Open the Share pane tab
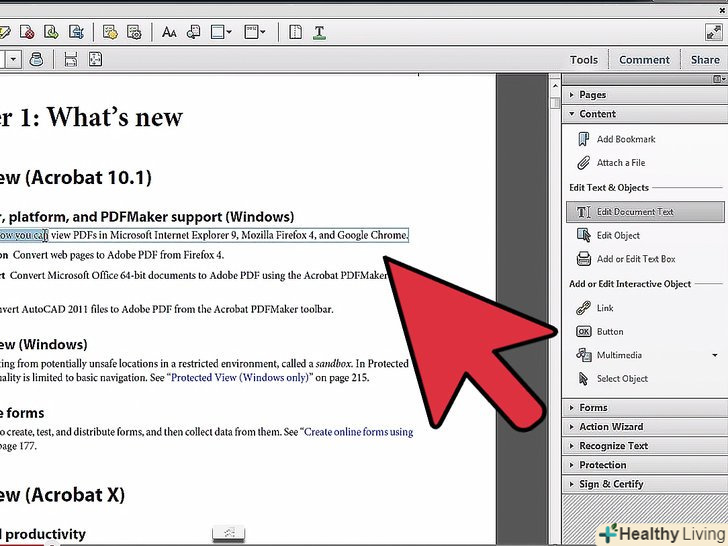Screen dimensions: 728x546 [705, 60]
